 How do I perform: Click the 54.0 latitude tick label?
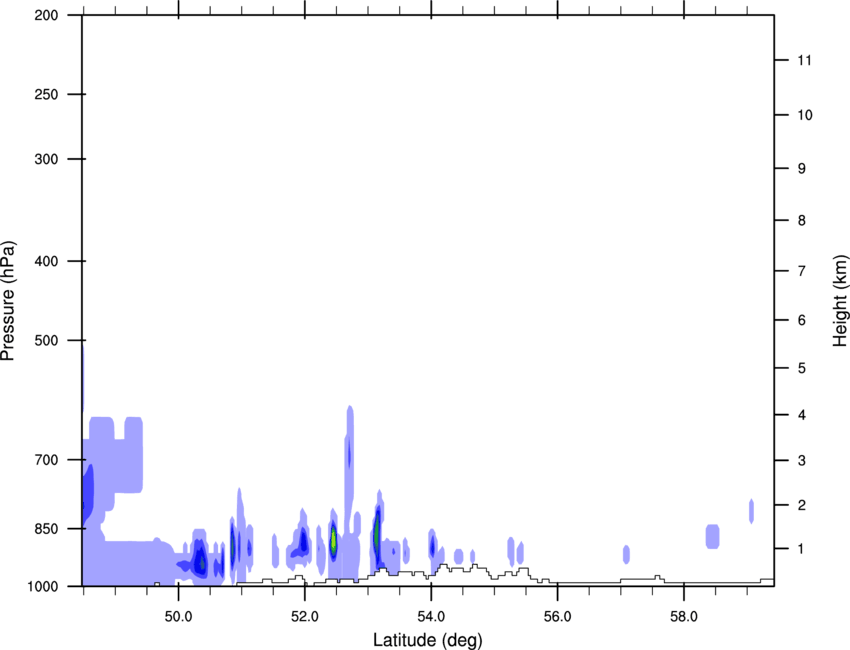[x=431, y=617]
